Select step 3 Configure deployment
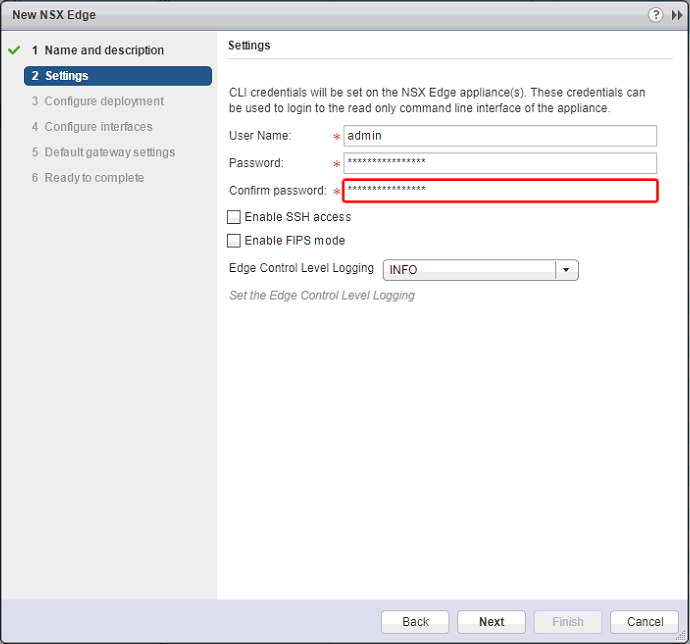 [x=104, y=101]
